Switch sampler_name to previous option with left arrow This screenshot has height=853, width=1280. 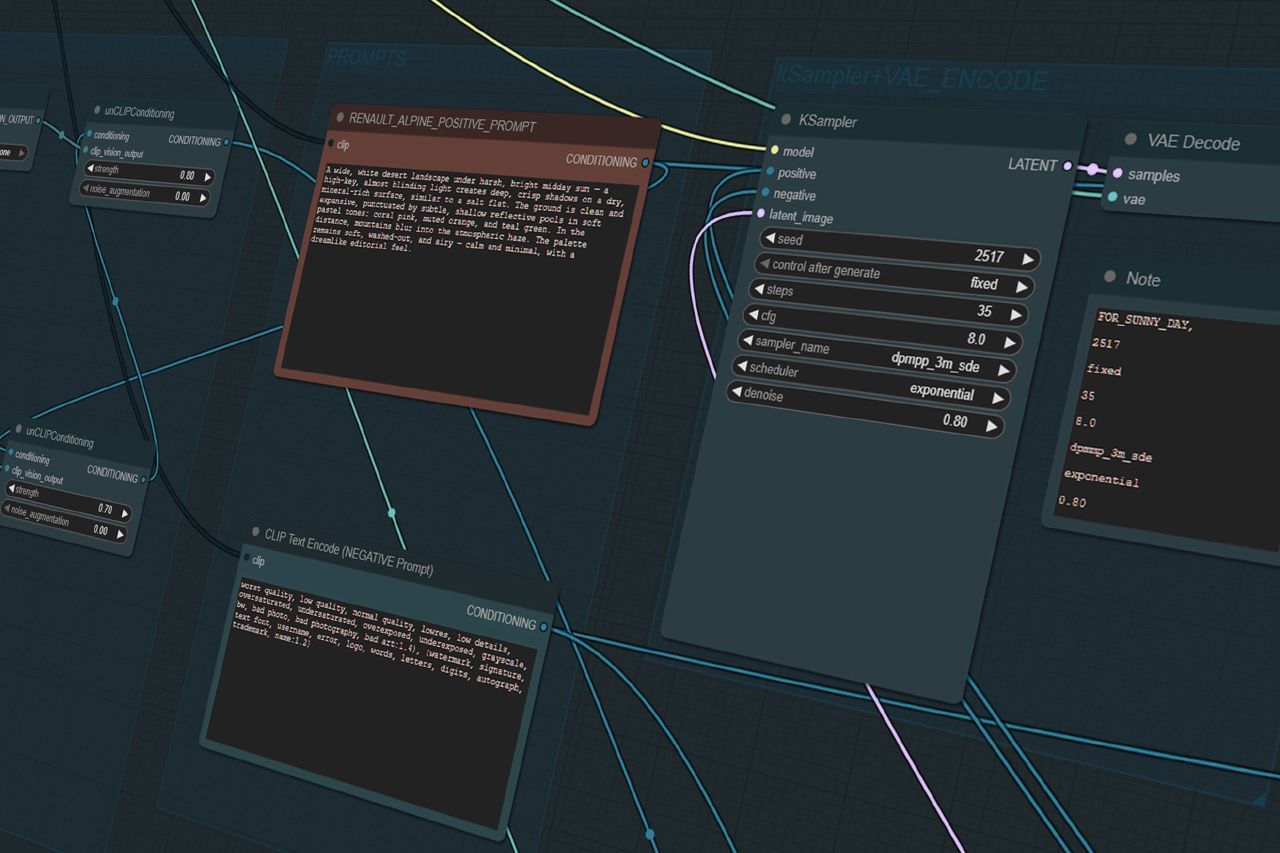pos(747,339)
